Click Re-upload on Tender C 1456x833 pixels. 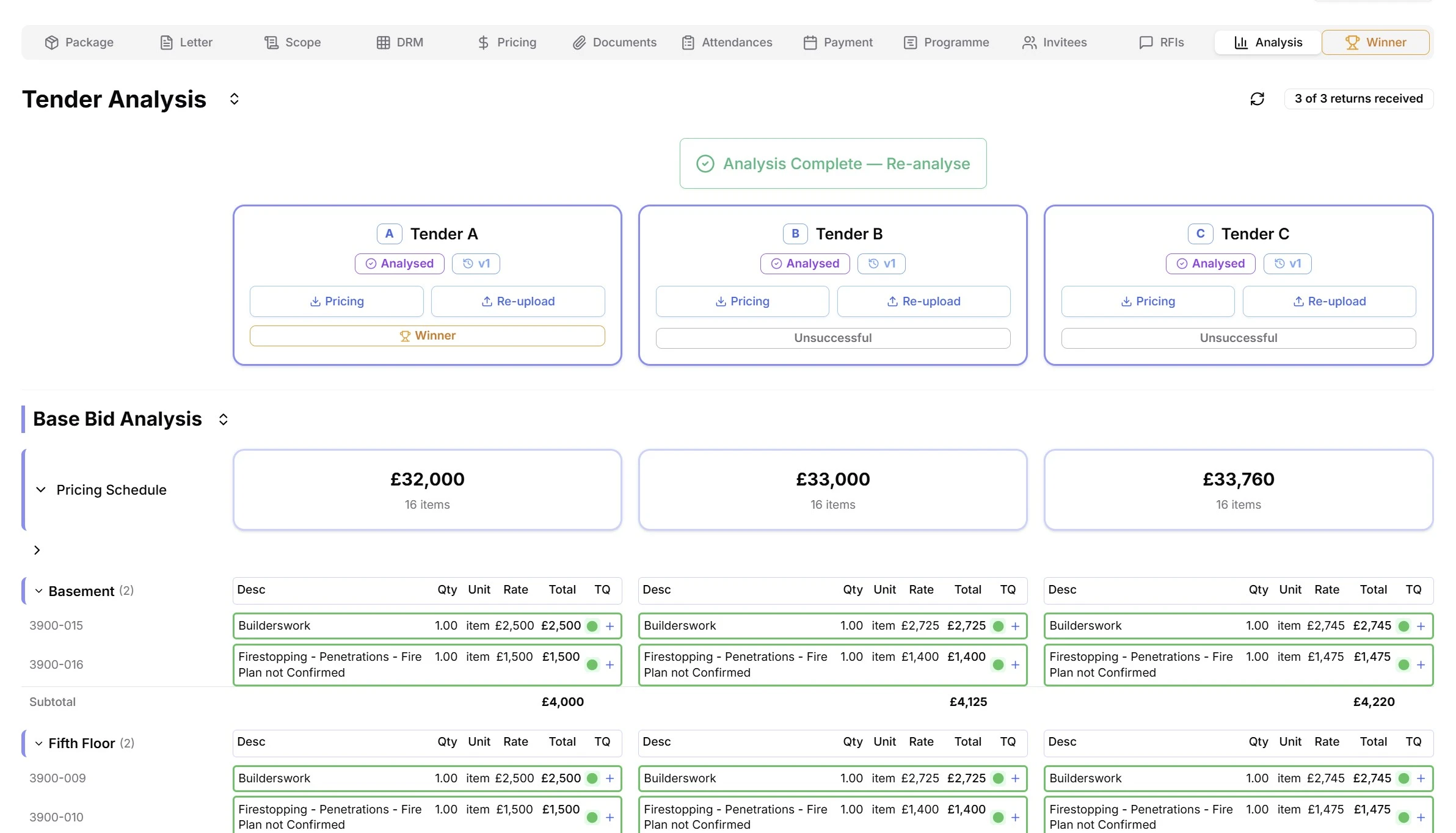pos(1330,301)
